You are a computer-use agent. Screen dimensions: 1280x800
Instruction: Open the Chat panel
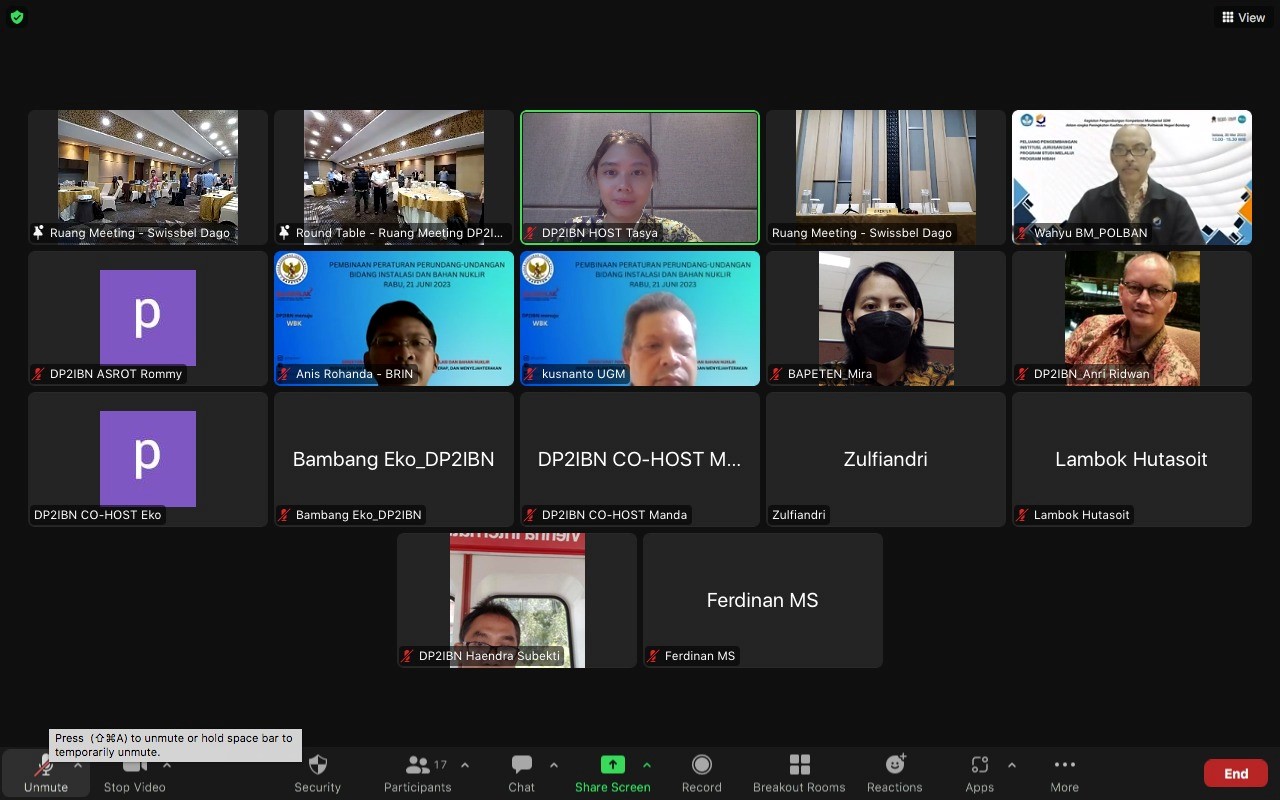pos(521,766)
